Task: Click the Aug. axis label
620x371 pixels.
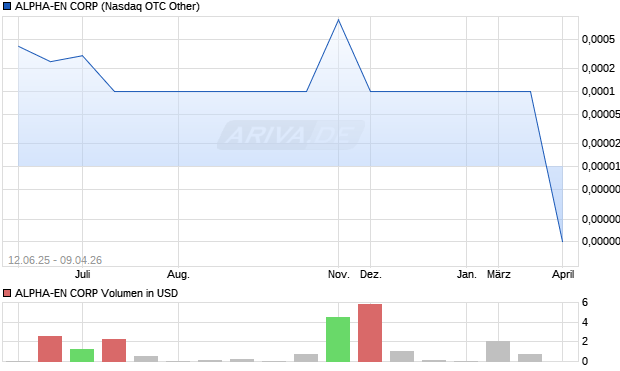Action: coord(178,274)
